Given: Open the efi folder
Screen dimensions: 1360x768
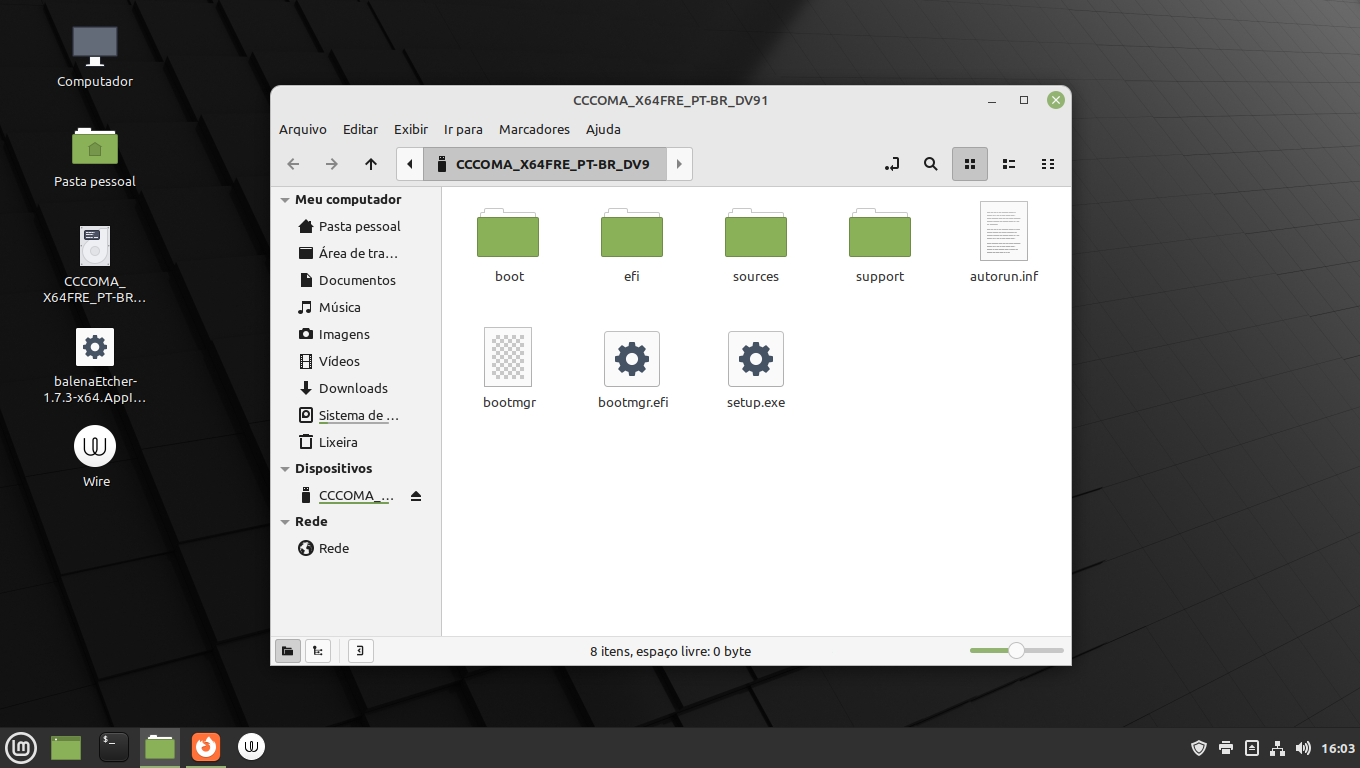Looking at the screenshot, I should click(x=632, y=233).
